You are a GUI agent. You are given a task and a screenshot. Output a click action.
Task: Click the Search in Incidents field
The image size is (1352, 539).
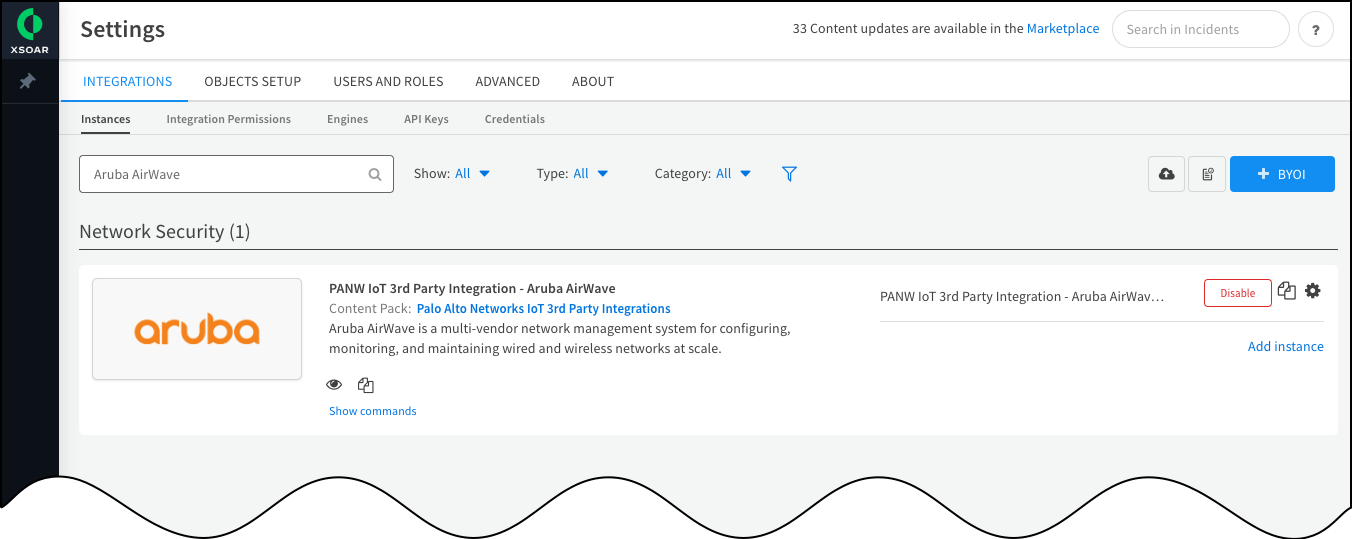click(x=1200, y=30)
